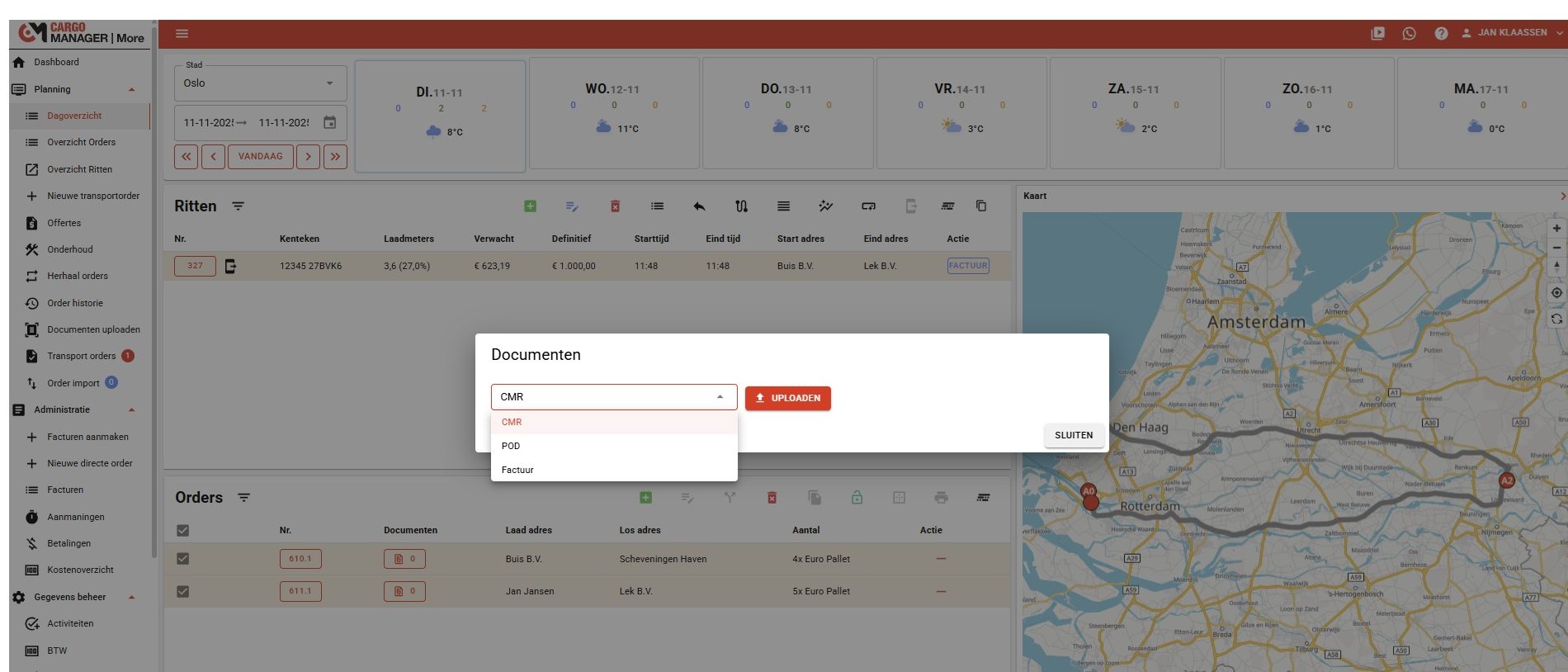Add a new order with the green plus icon
Screen dimensions: 1568x672
point(646,498)
